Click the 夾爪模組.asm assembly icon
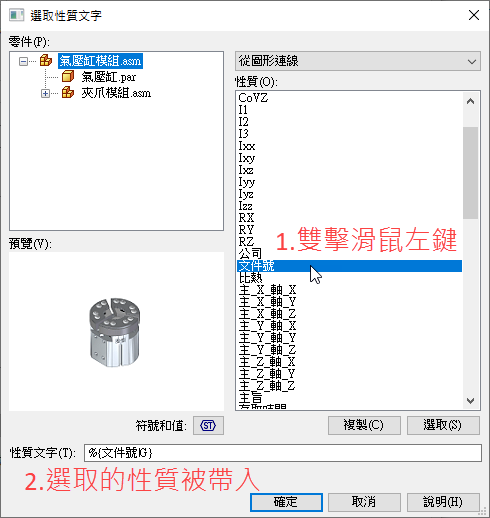 (68, 93)
